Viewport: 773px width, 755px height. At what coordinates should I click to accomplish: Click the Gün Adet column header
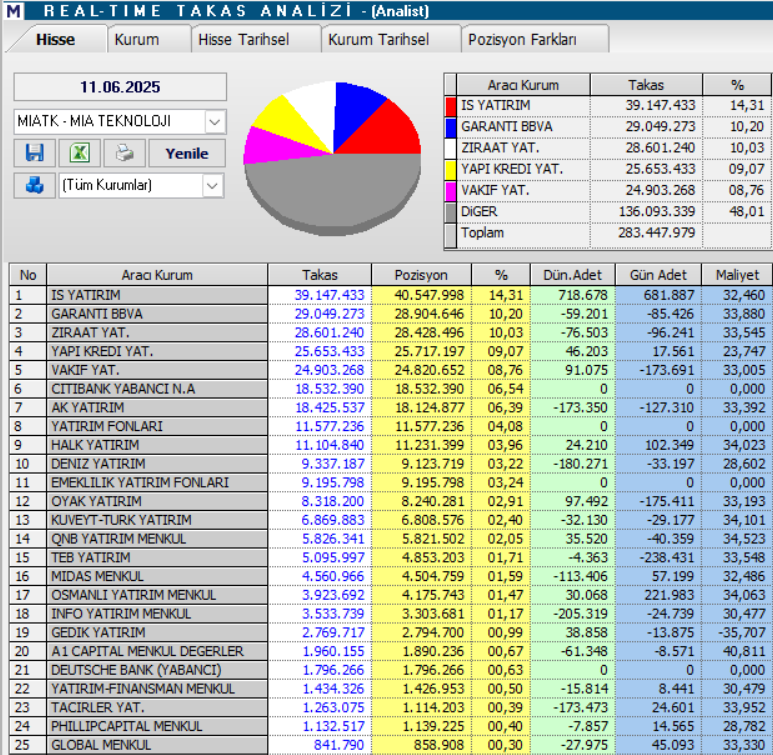tap(658, 275)
